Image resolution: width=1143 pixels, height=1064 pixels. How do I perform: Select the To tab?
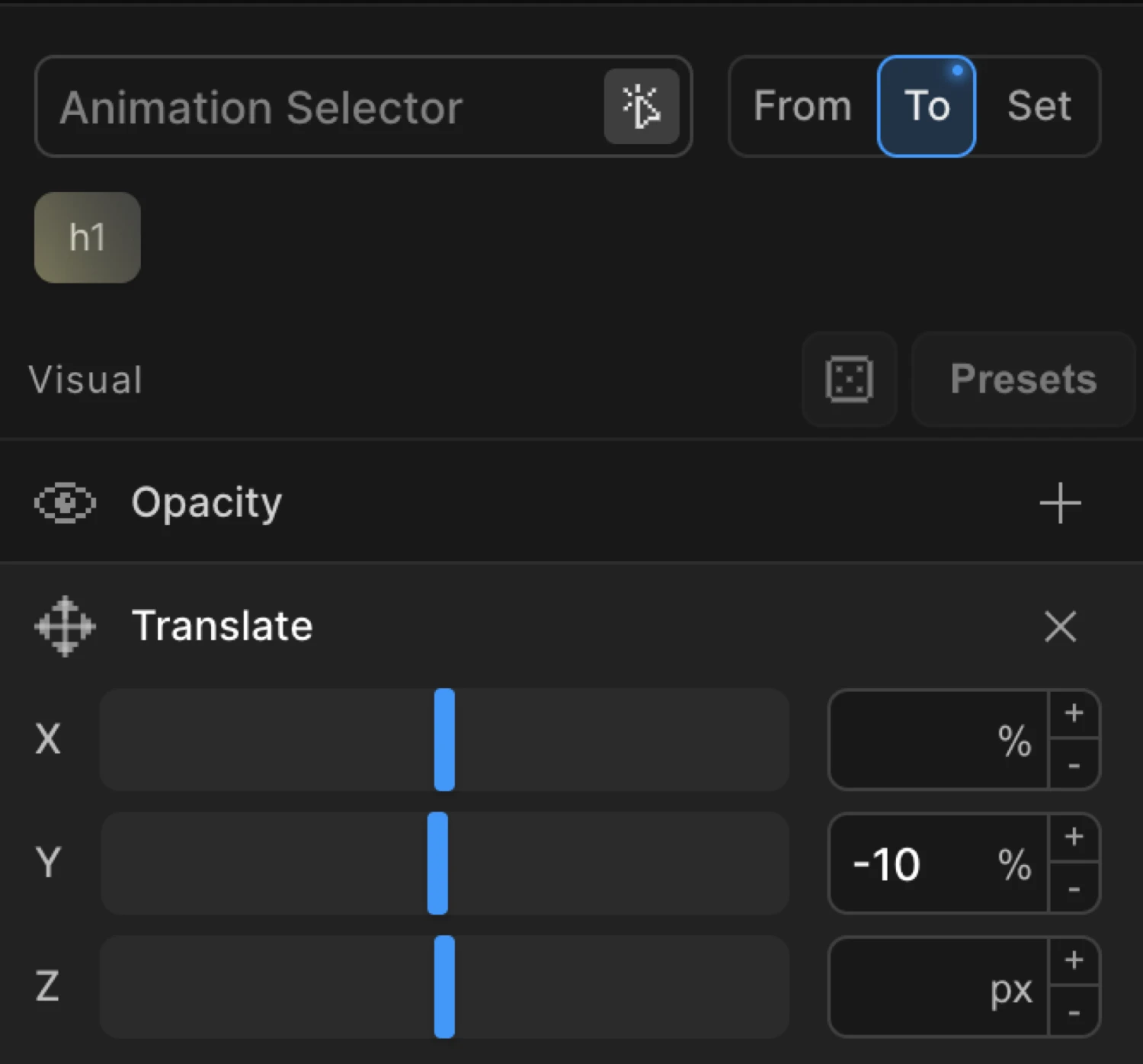click(x=927, y=107)
